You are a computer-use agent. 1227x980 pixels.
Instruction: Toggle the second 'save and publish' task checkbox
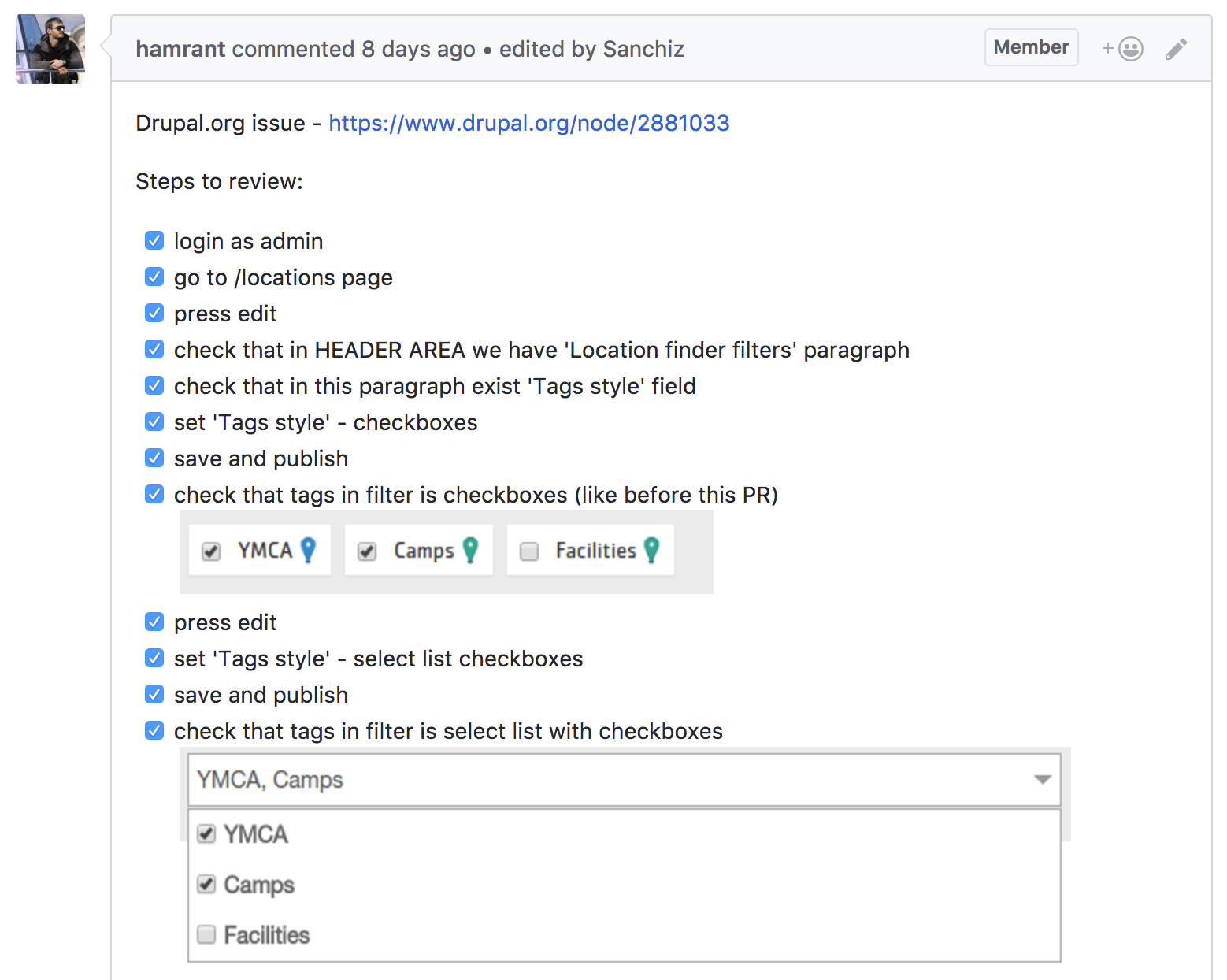click(154, 694)
